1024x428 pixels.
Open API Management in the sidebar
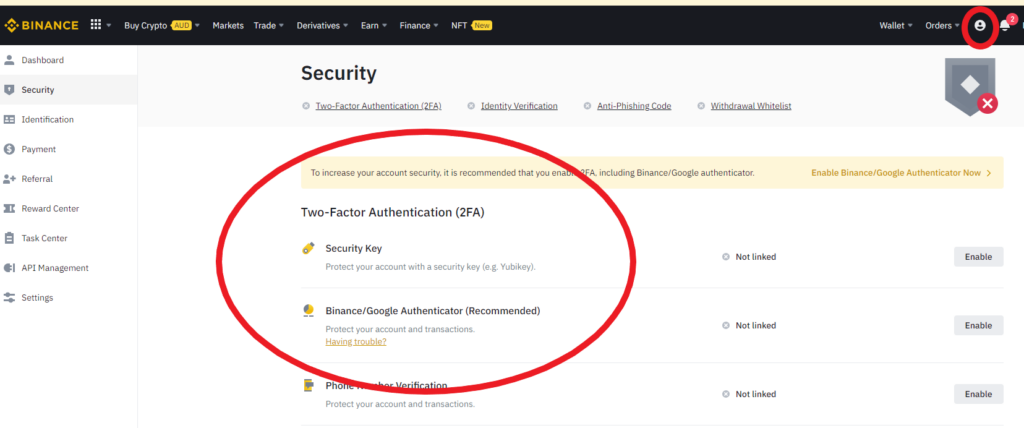tap(55, 268)
